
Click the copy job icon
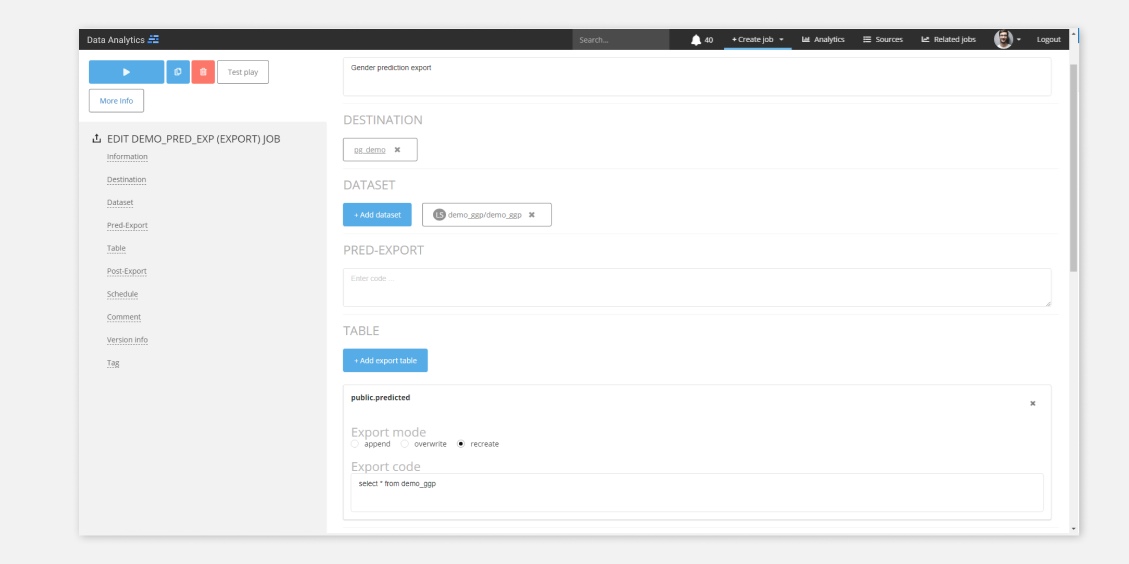(177, 72)
